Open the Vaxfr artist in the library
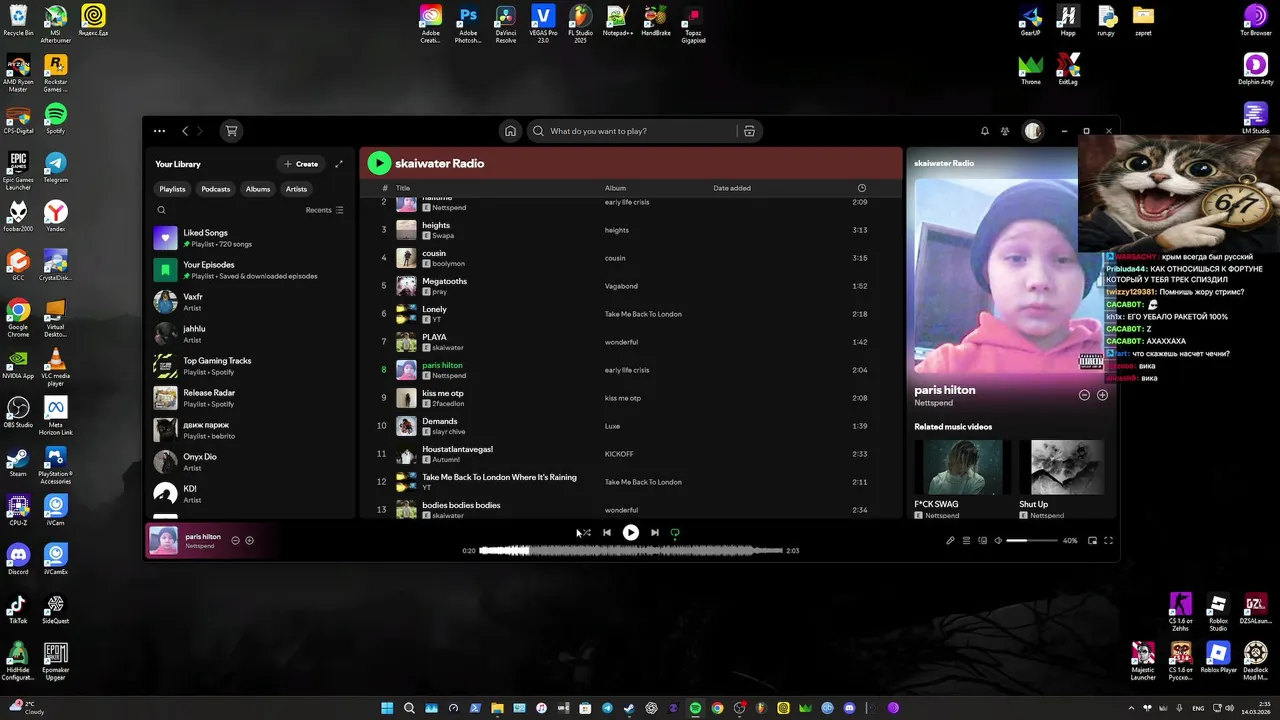This screenshot has width=1280, height=720. click(x=250, y=302)
